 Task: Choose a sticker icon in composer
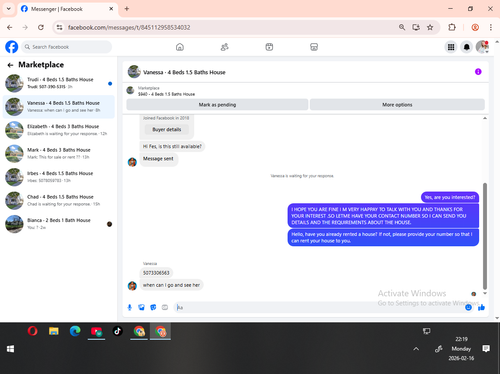(x=153, y=307)
